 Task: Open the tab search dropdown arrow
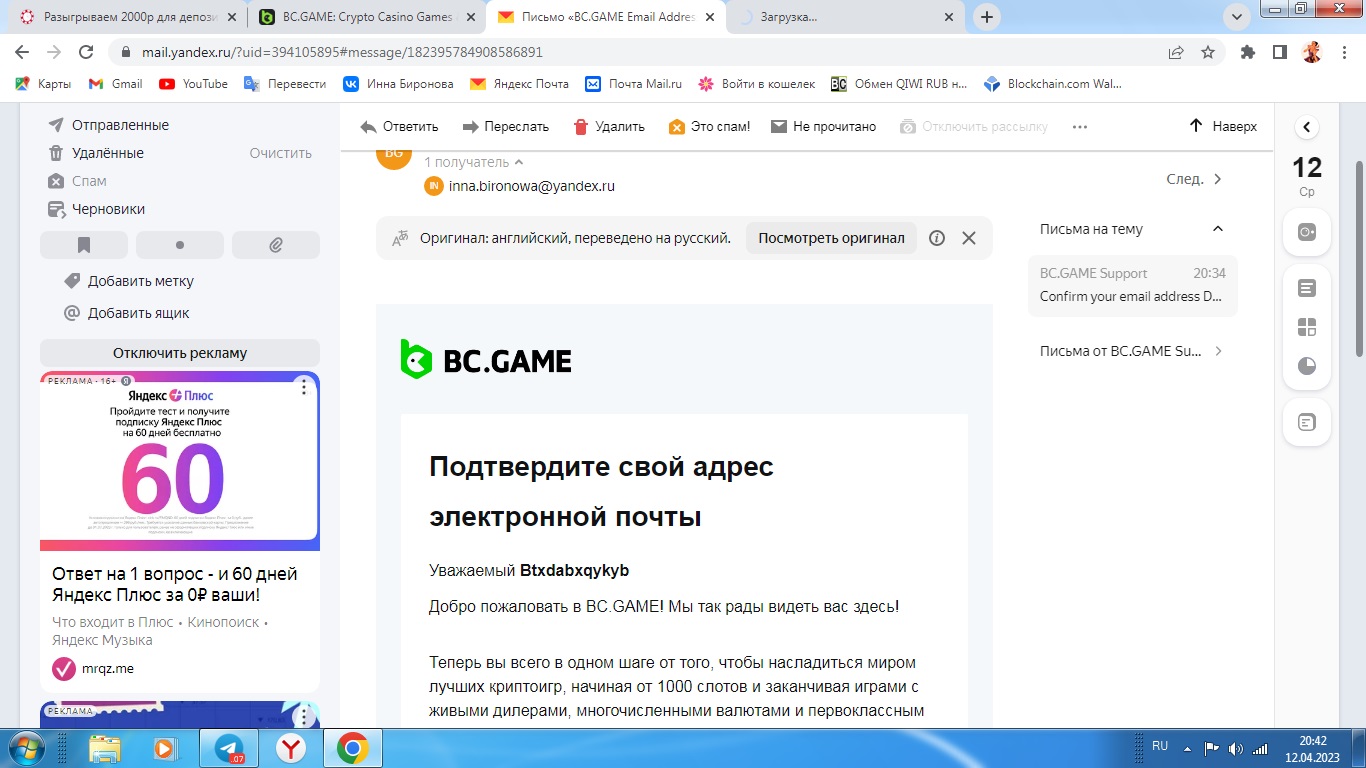coord(1237,17)
